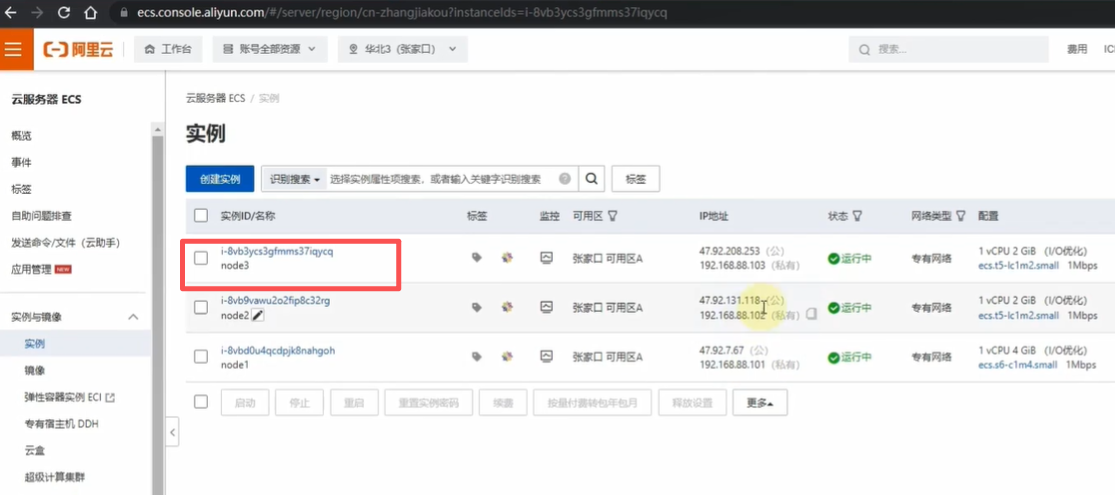Expand the 更多 dropdown in the action bar

tap(760, 403)
